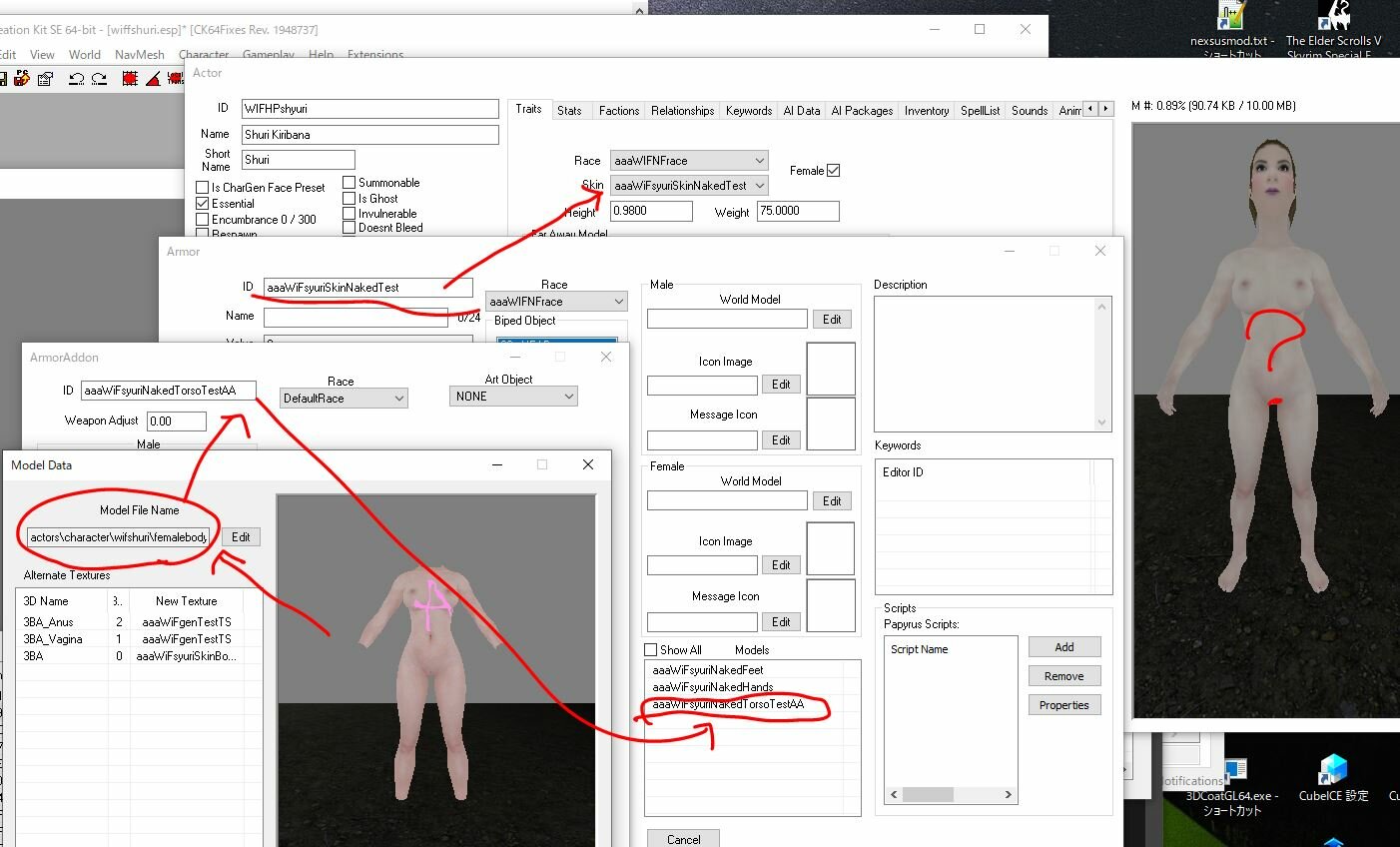Click the Undo arrow in Creation Kit toolbar
1400x847 pixels.
76,79
